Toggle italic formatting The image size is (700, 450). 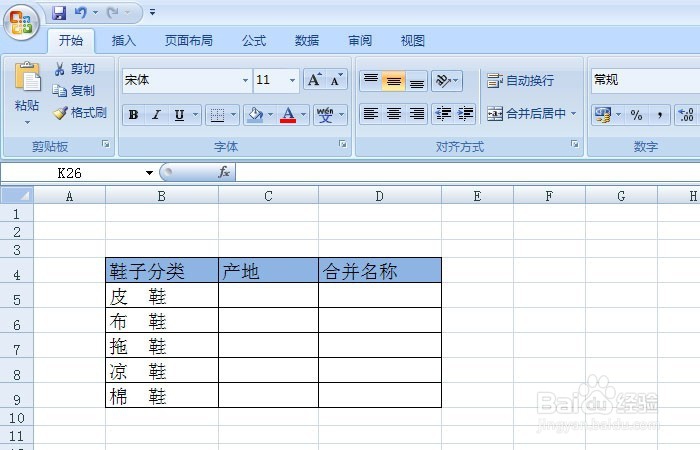(156, 115)
